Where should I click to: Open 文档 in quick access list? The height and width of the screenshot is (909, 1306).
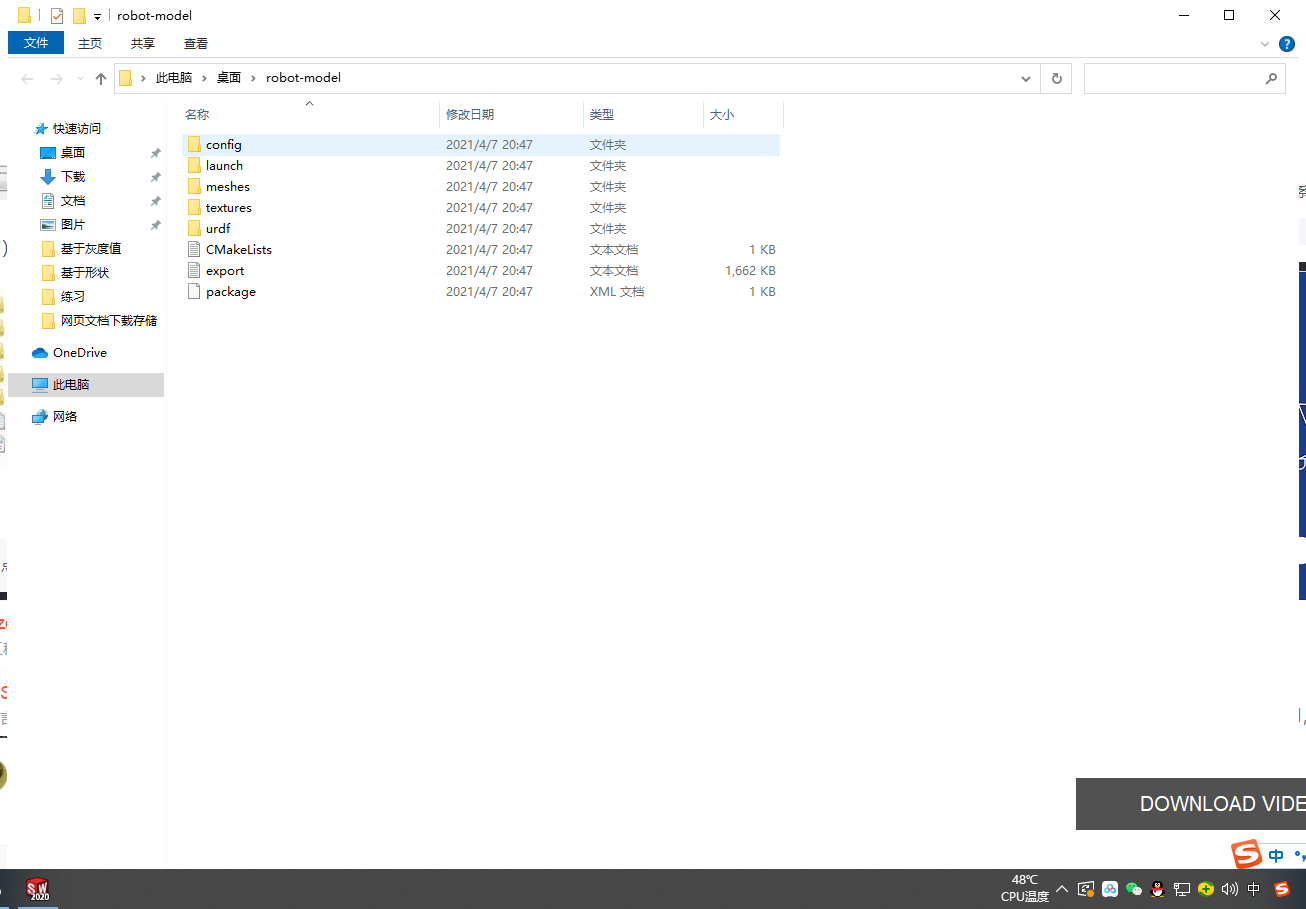tap(73, 201)
